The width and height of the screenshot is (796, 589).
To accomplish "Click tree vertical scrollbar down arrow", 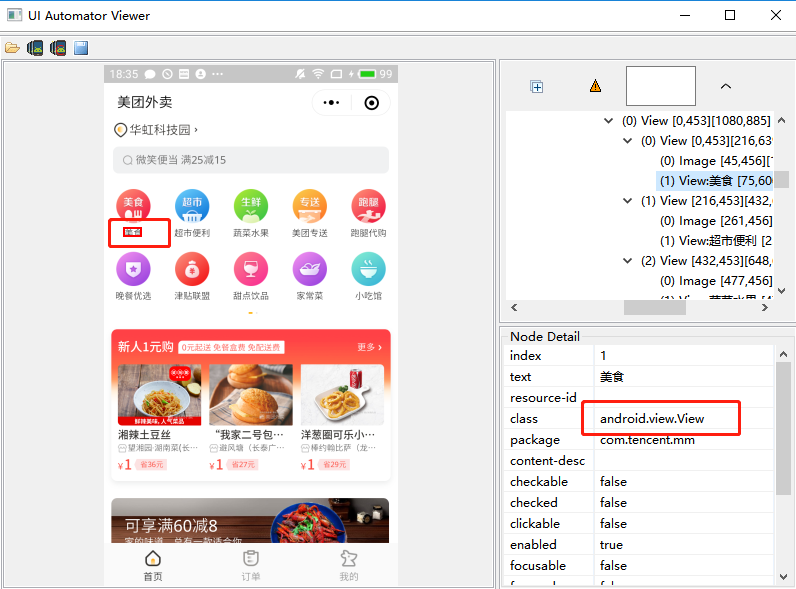I will click(x=782, y=291).
